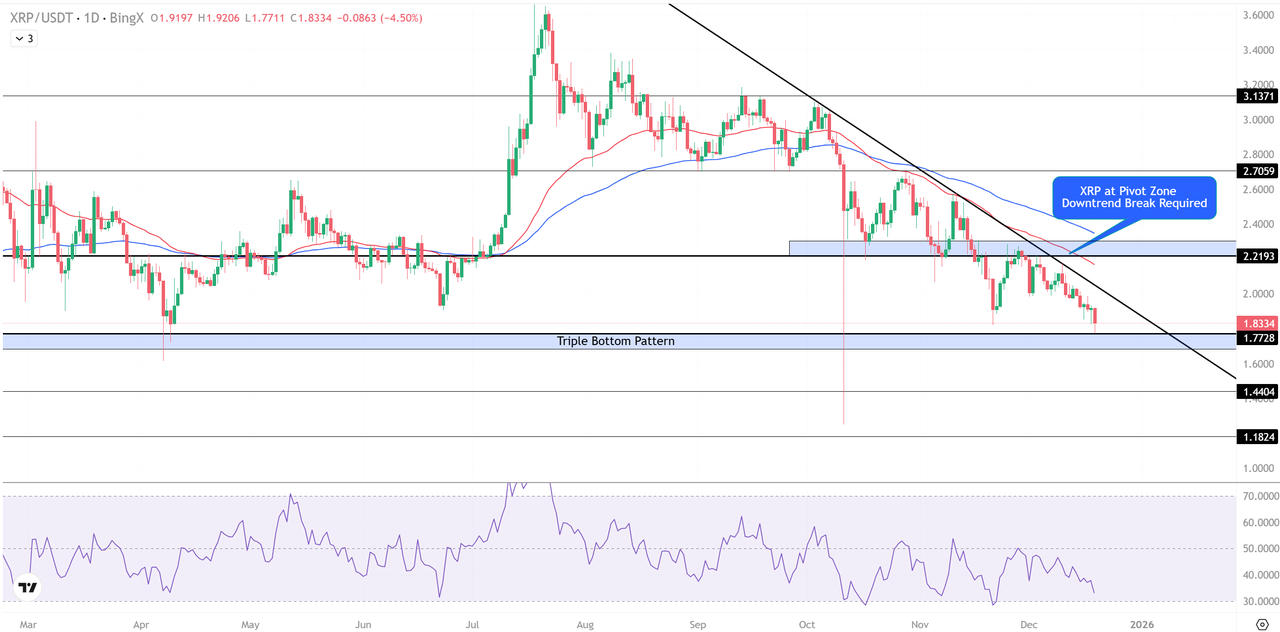Image resolution: width=1280 pixels, height=632 pixels.
Task: Select the blue pivot zone callout annotation
Action: [1133, 195]
